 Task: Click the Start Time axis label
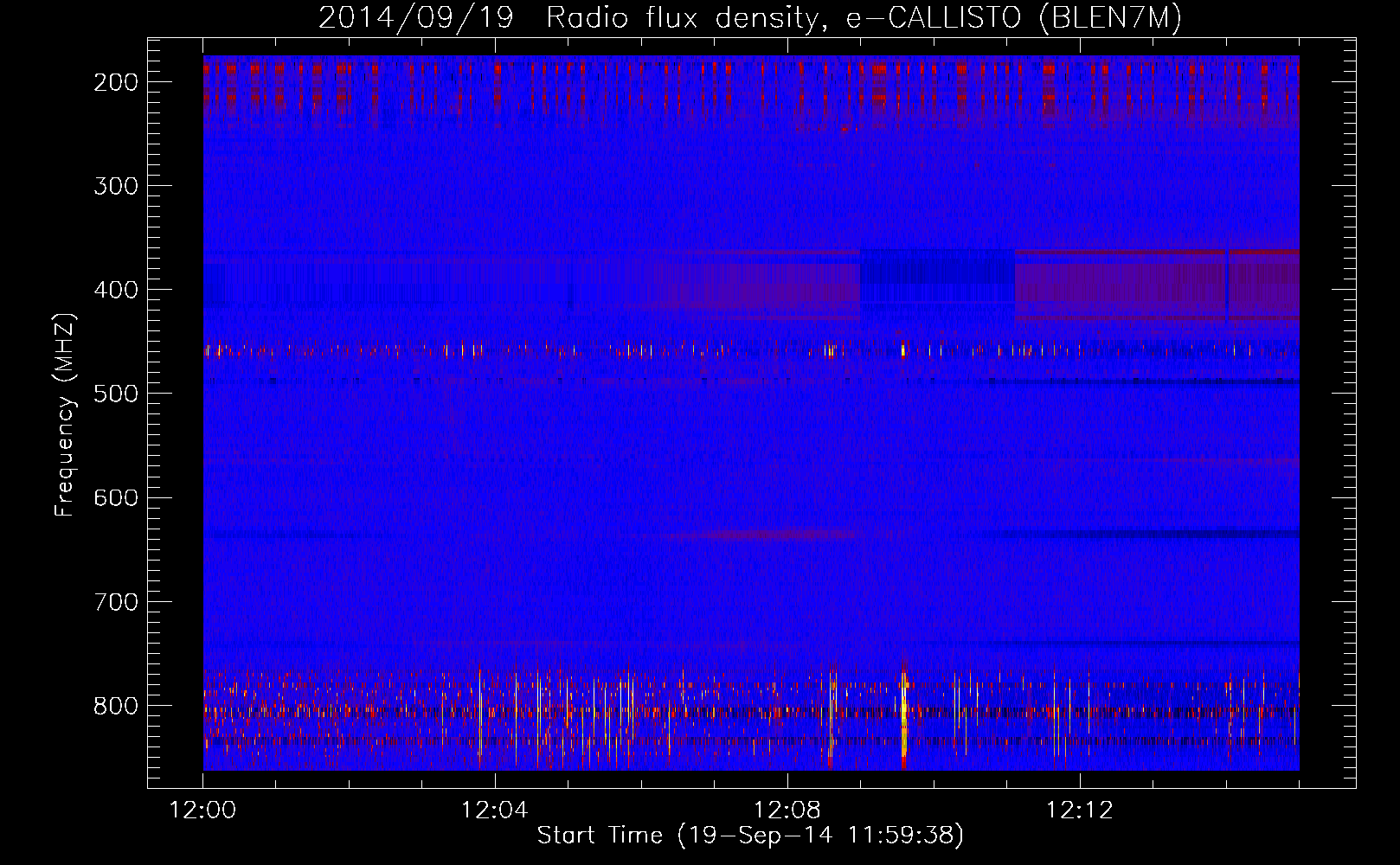point(750,836)
